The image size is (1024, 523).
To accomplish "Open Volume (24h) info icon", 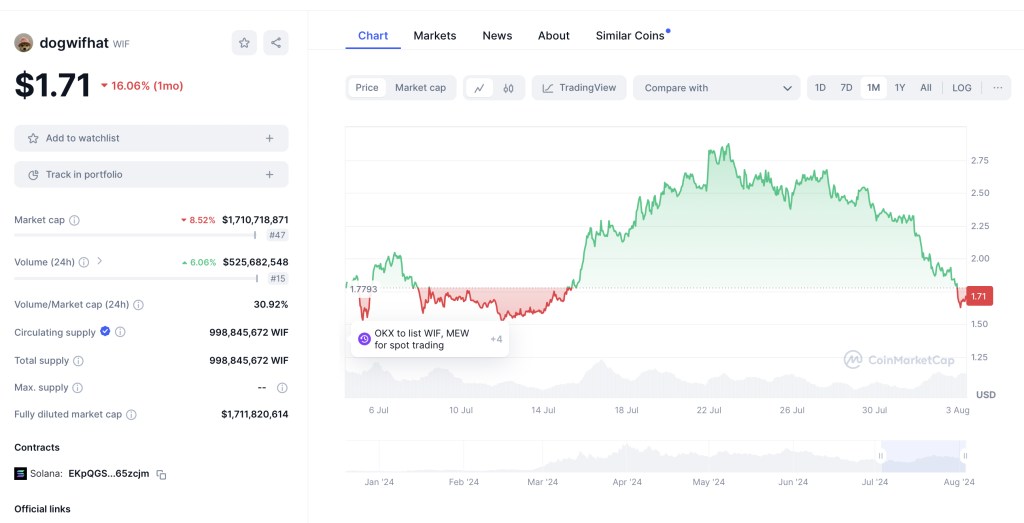I will 84,262.
